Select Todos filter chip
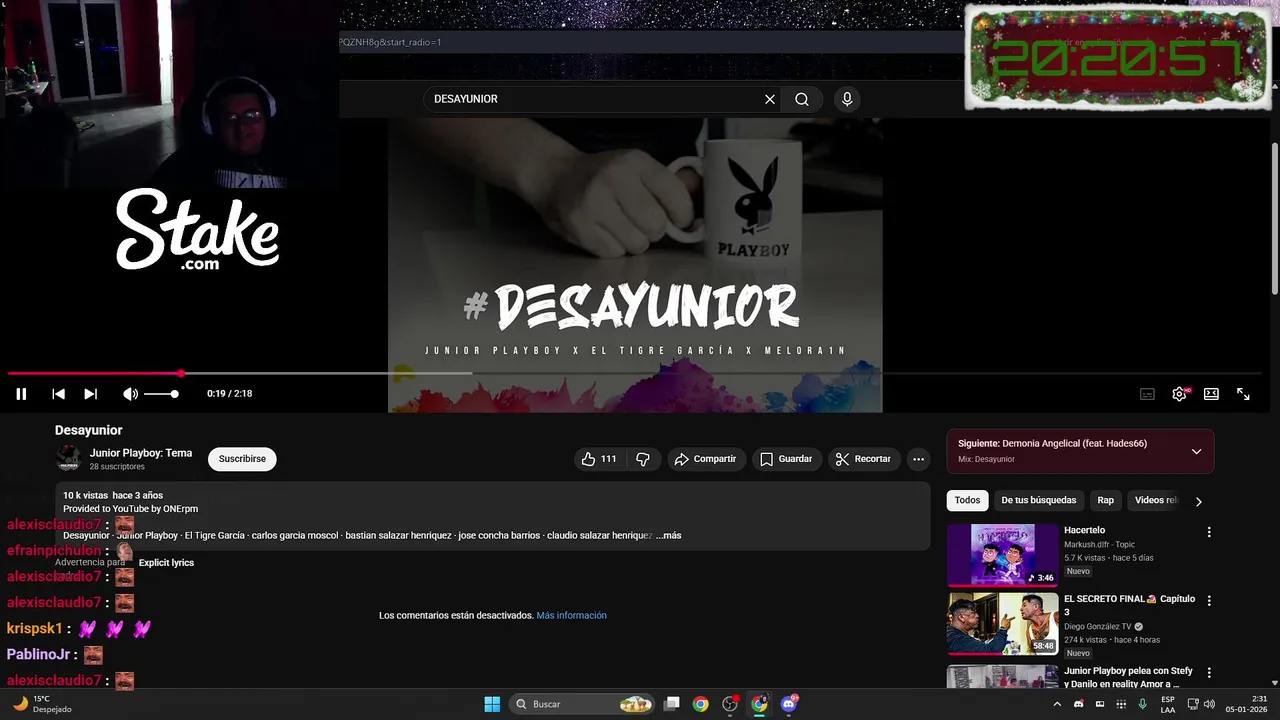Image resolution: width=1280 pixels, height=720 pixels. tap(967, 500)
